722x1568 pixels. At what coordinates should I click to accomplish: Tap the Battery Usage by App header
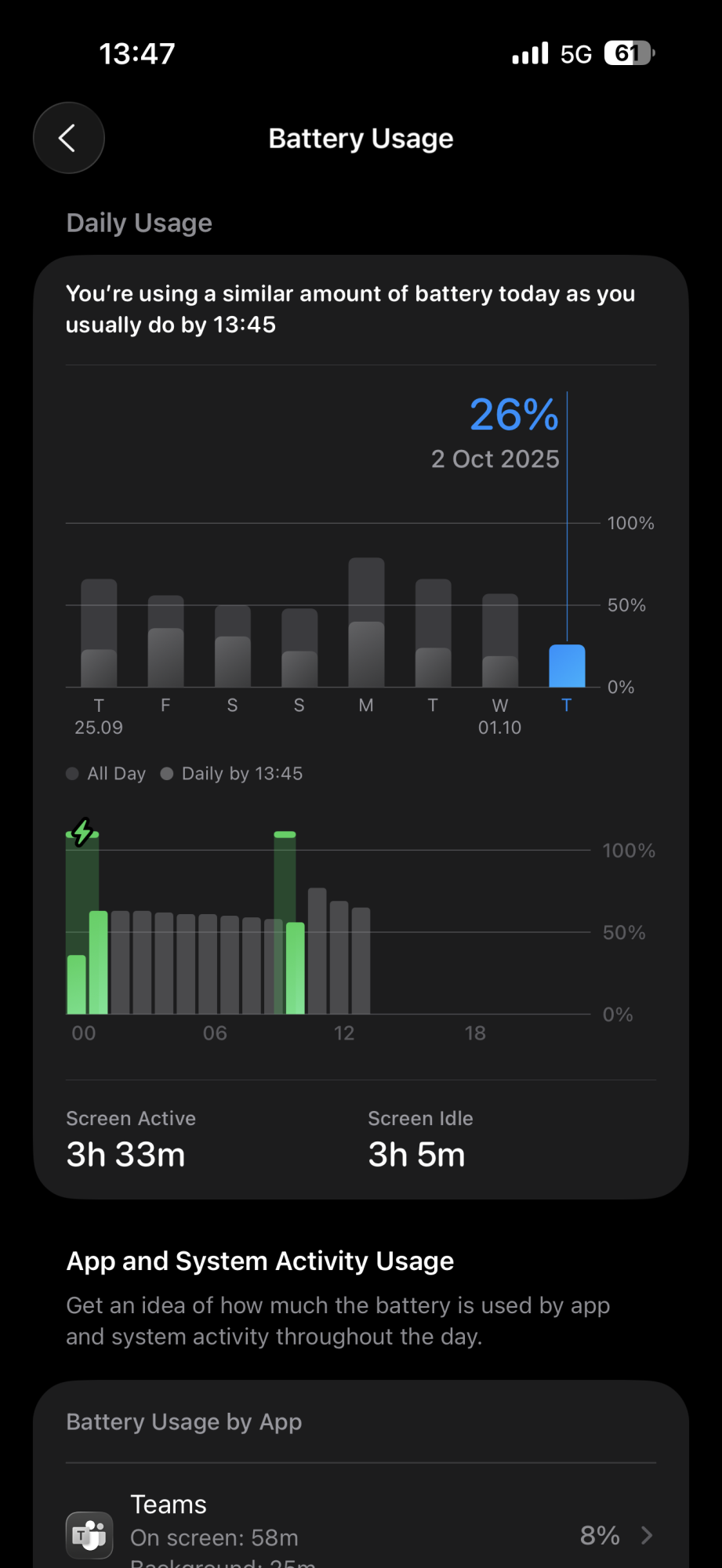[184, 1422]
